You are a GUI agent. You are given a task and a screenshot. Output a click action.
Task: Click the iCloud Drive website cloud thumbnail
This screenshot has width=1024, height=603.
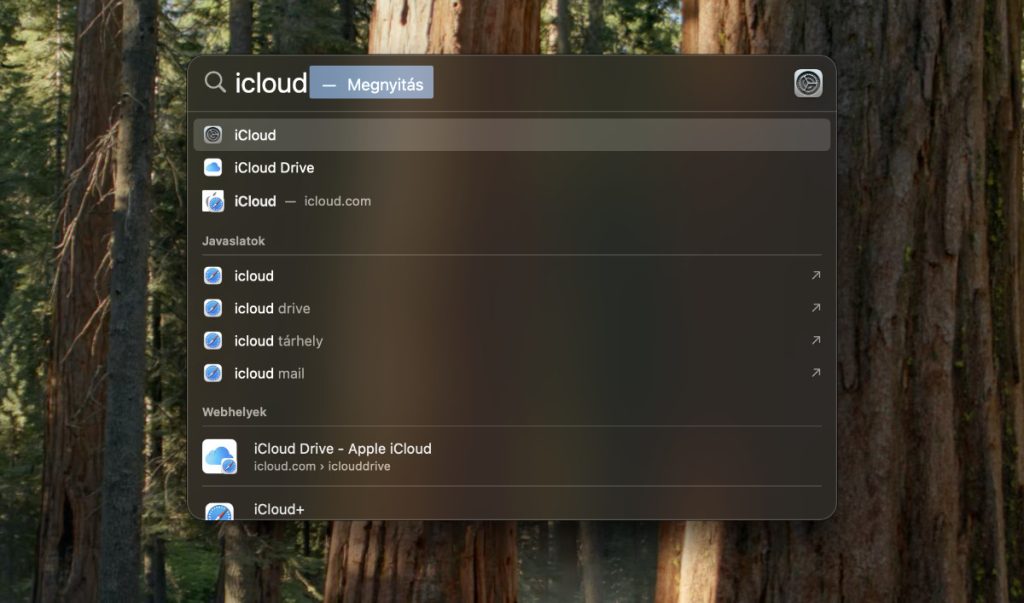(x=219, y=456)
